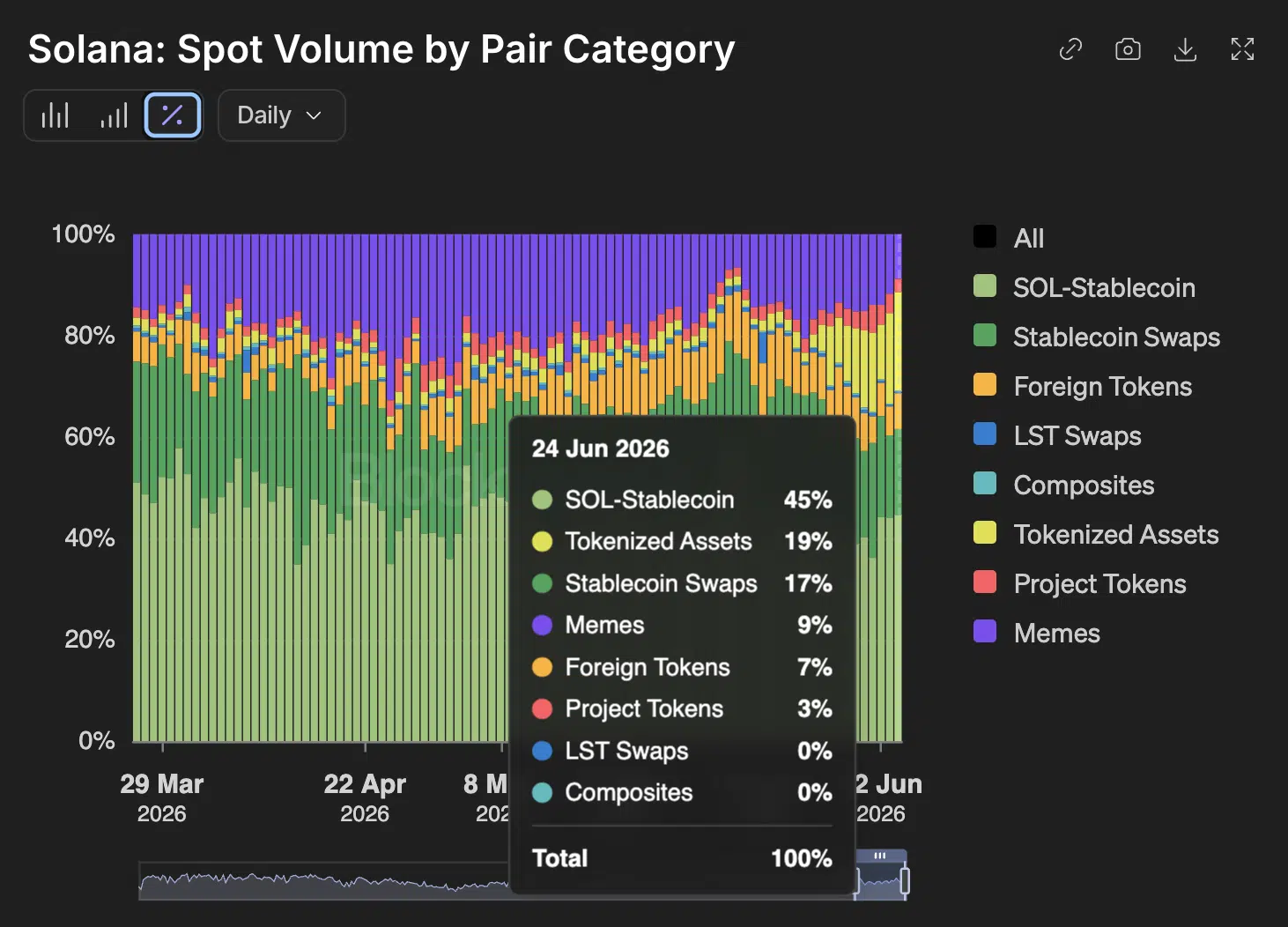Switch to cumulative bar chart view
1288x927 pixels.
(x=114, y=115)
